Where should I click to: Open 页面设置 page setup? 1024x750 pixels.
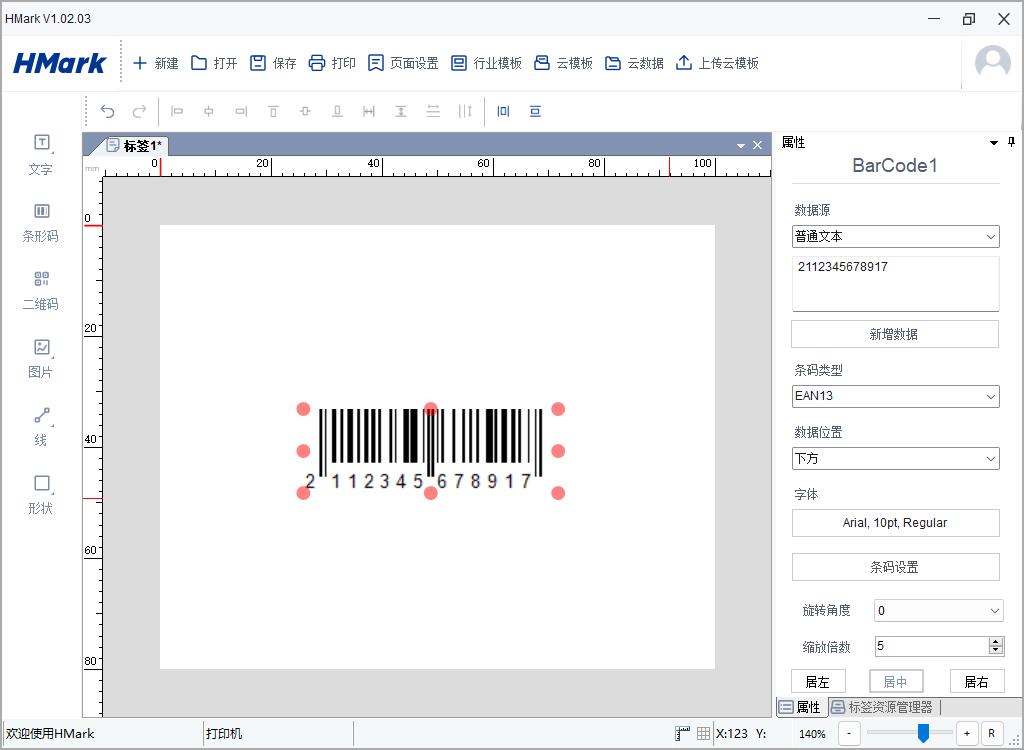(403, 63)
